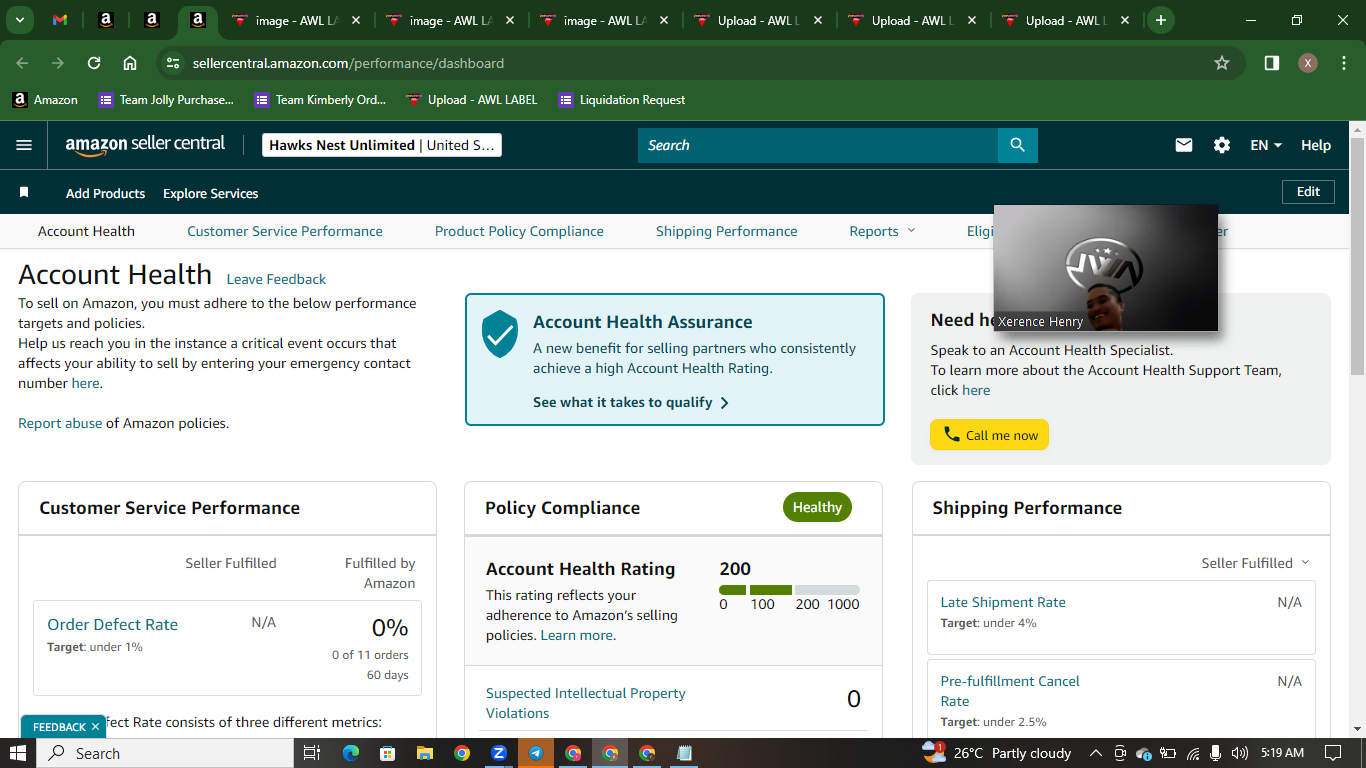1366x768 pixels.
Task: Open the Liquidation Request bookmark
Action: [621, 100]
